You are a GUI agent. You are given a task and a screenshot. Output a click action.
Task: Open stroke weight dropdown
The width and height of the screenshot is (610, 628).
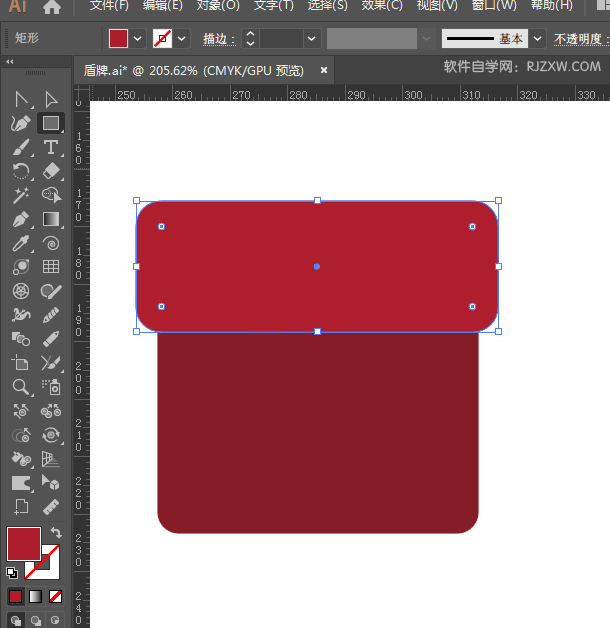click(x=312, y=39)
